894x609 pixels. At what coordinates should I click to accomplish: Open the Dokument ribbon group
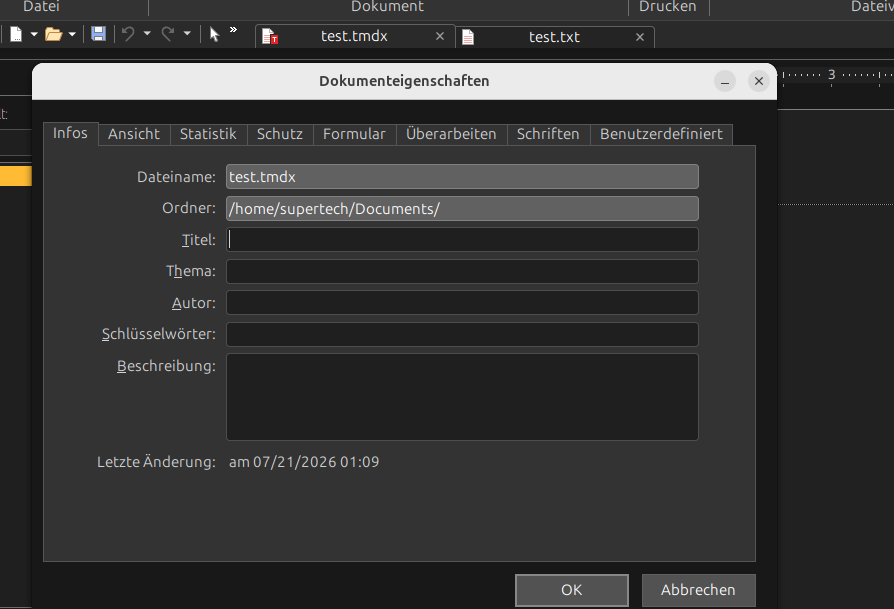pos(387,6)
